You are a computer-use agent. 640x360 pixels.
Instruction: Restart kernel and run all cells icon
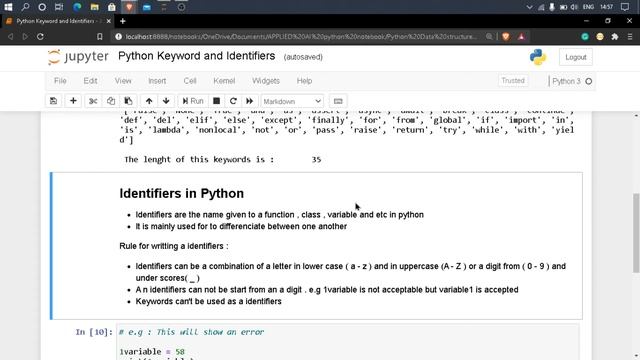pyautogui.click(x=249, y=101)
